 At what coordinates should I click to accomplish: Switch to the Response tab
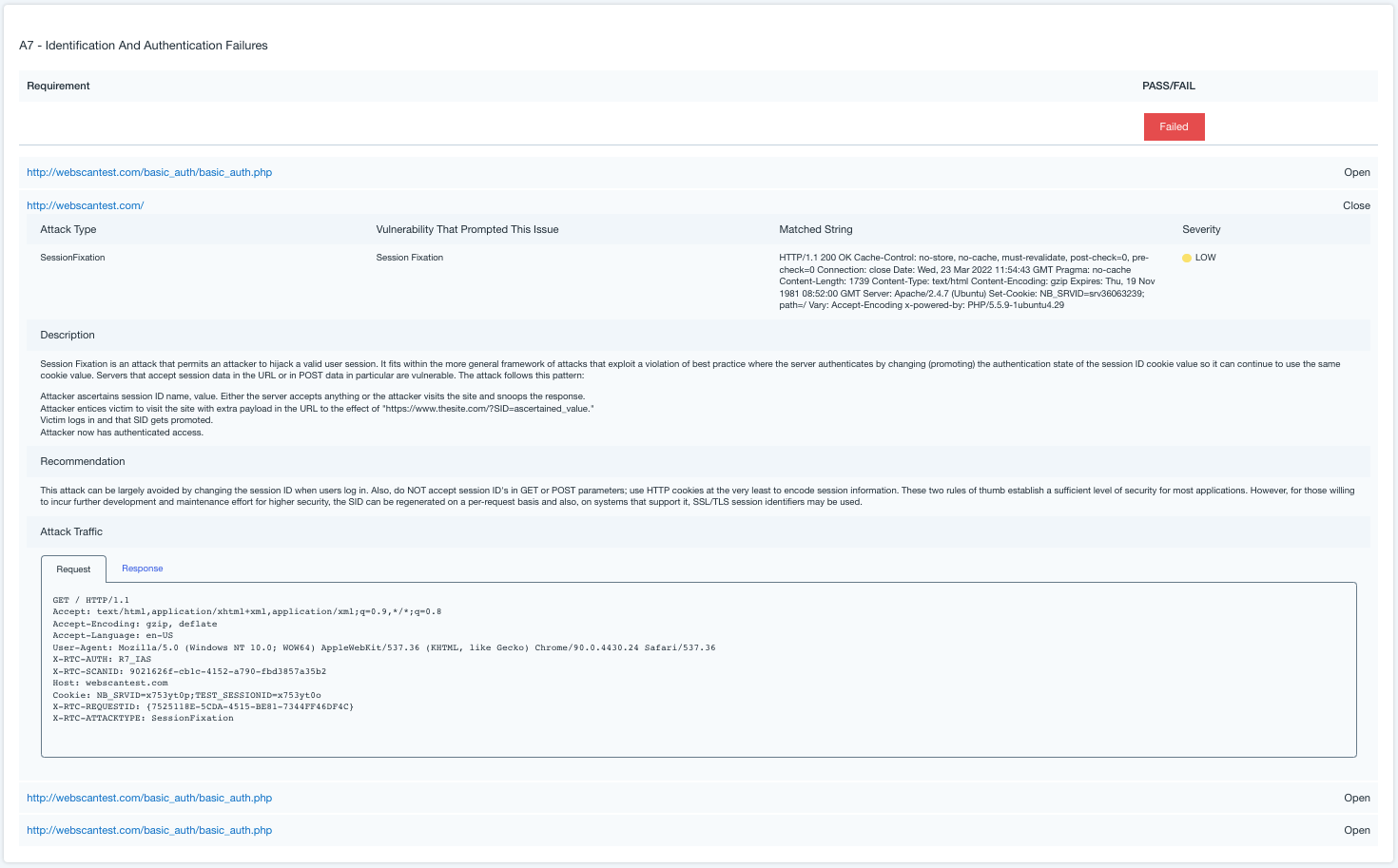coord(143,569)
